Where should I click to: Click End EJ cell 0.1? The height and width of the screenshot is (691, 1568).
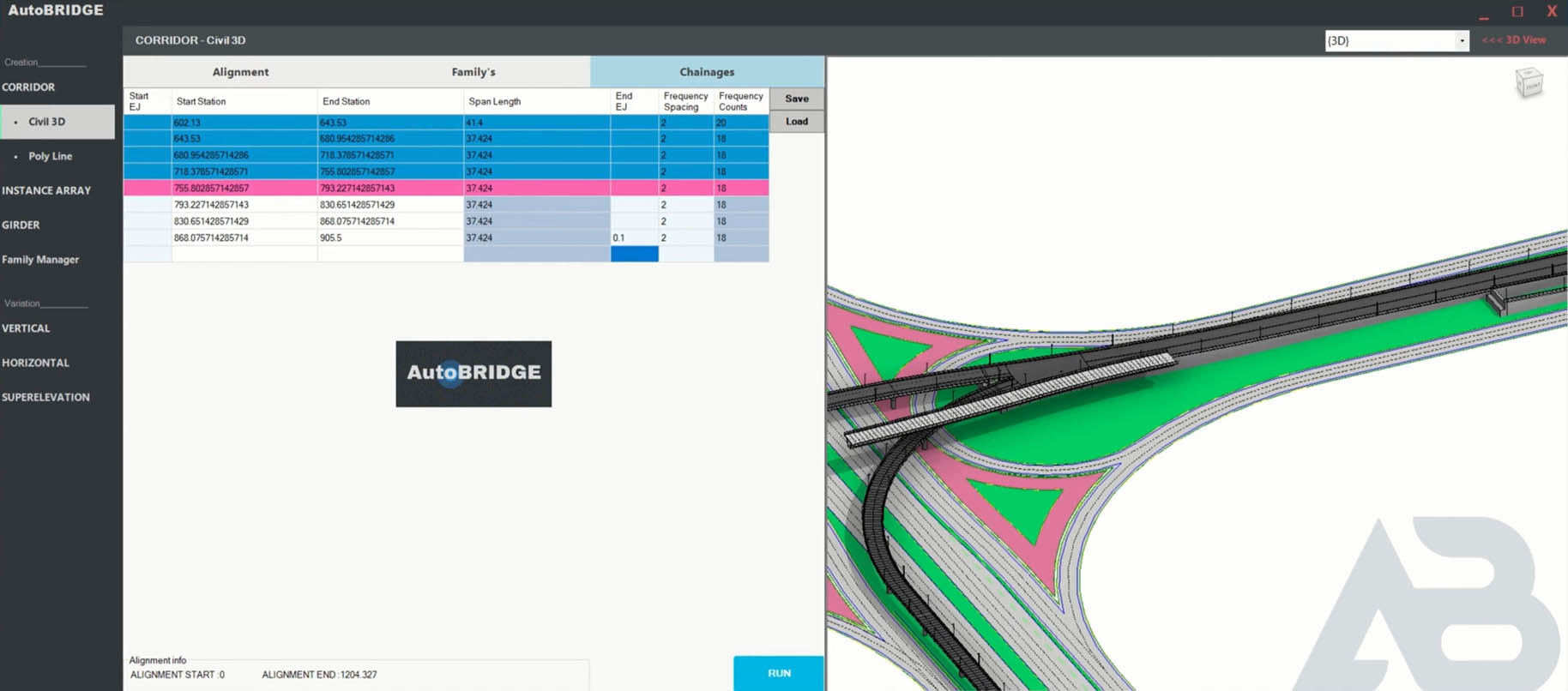pos(635,237)
